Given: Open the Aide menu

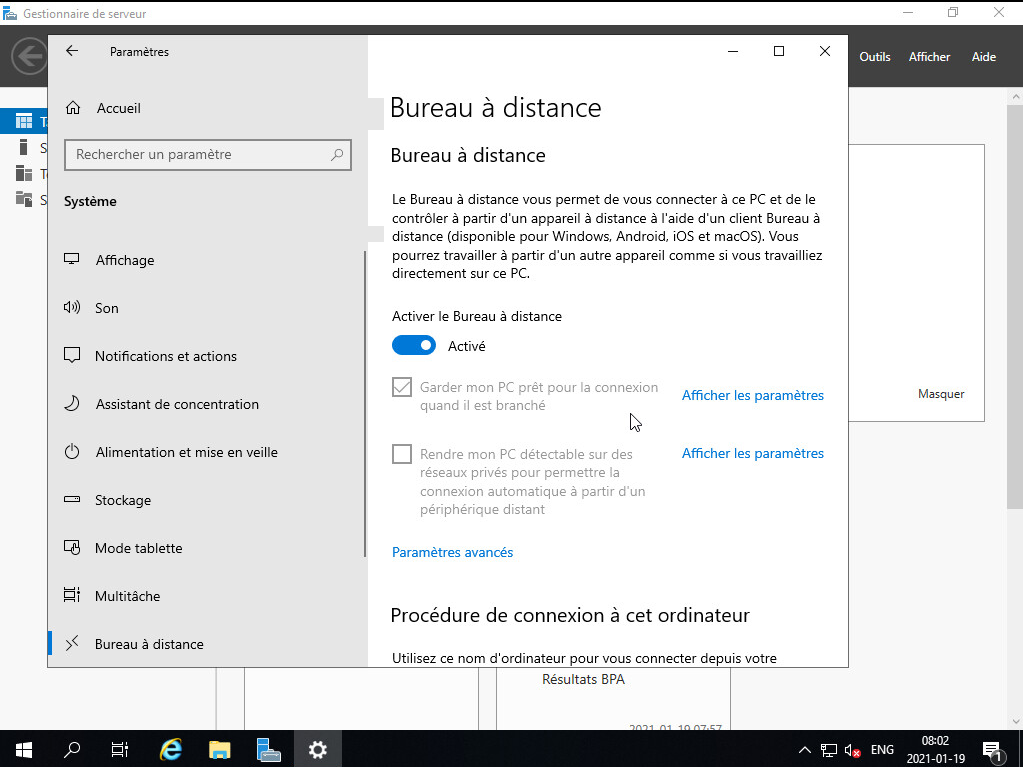Looking at the screenshot, I should 983,57.
